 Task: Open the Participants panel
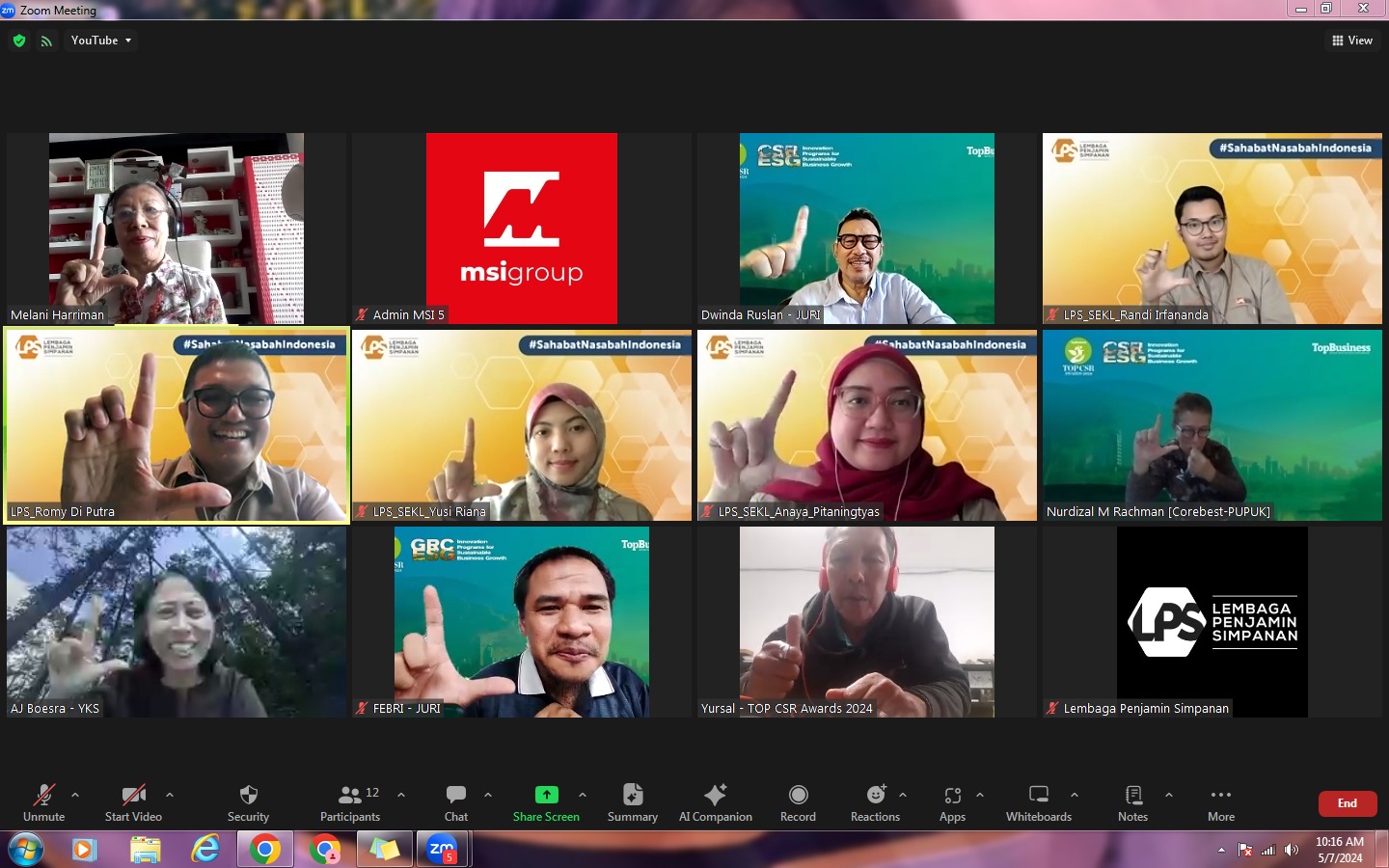tap(350, 802)
